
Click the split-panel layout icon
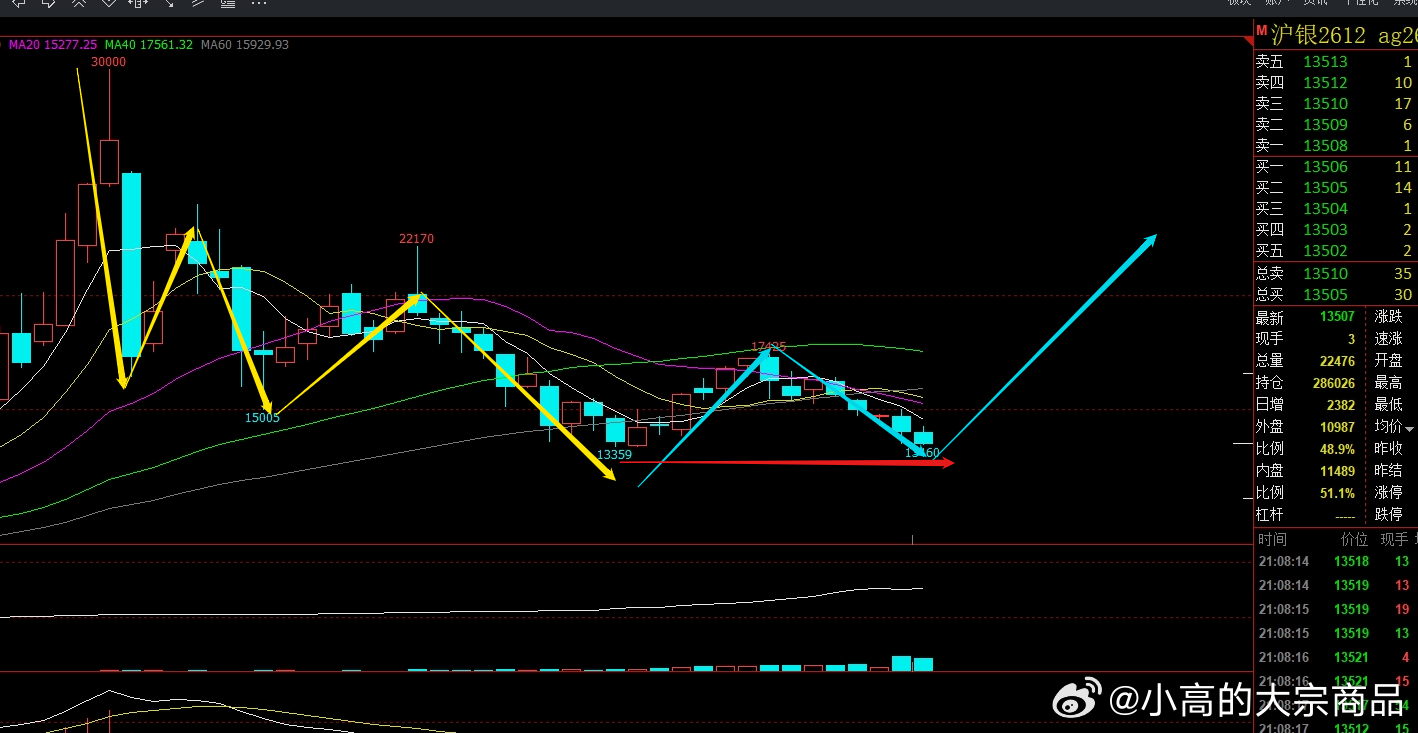point(138,3)
